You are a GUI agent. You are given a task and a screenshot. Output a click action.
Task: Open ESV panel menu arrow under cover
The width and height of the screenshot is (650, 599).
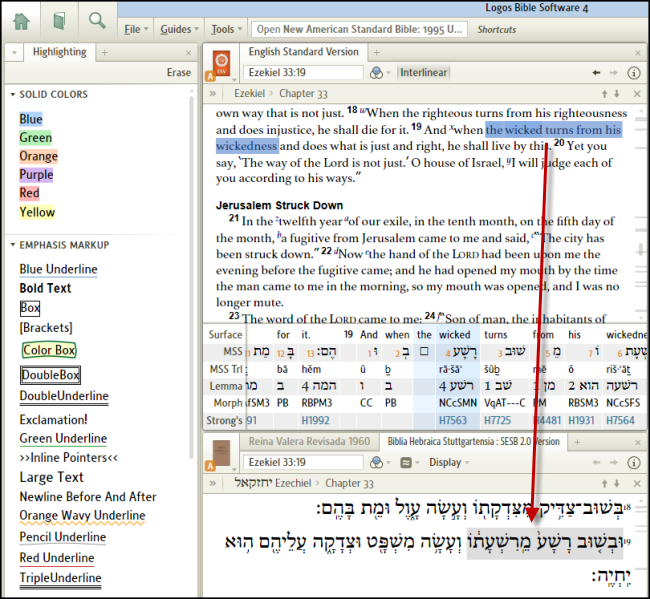pyautogui.click(x=234, y=79)
